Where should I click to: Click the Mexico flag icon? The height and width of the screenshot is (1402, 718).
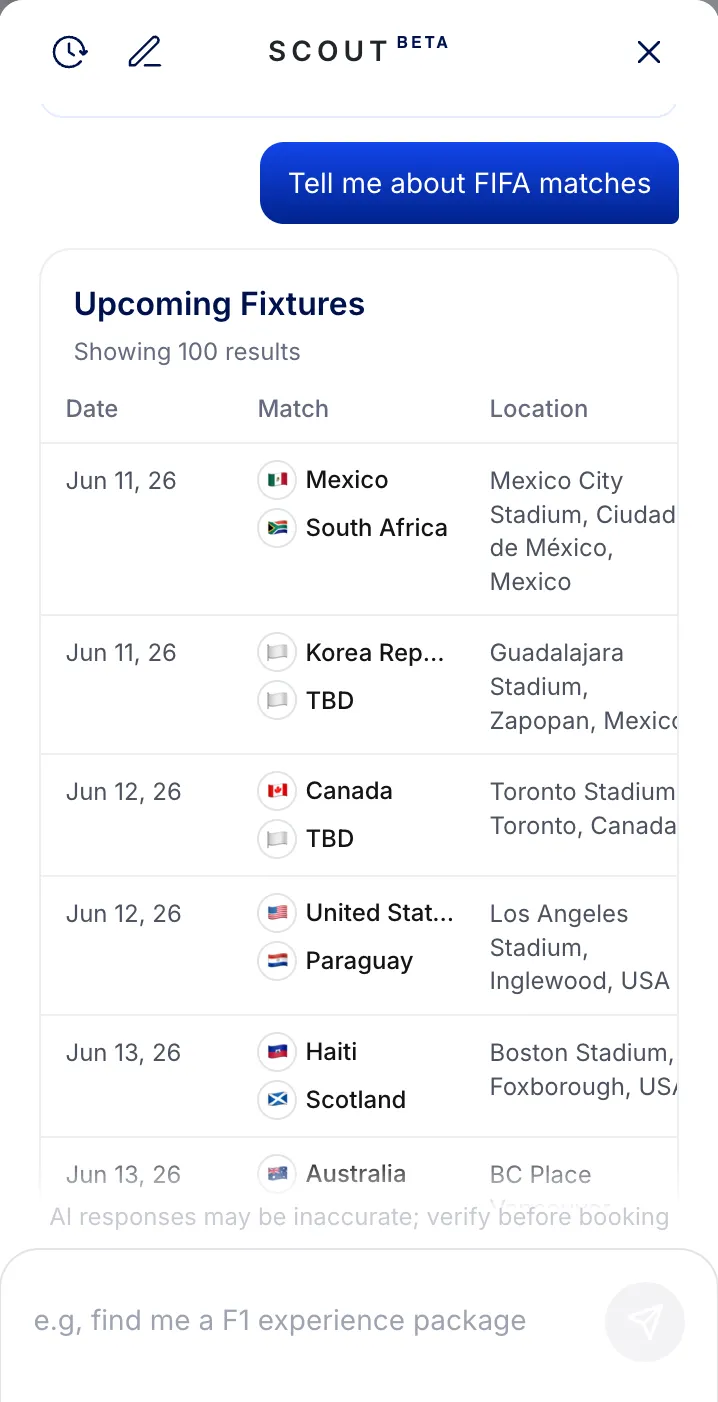pyautogui.click(x=276, y=480)
